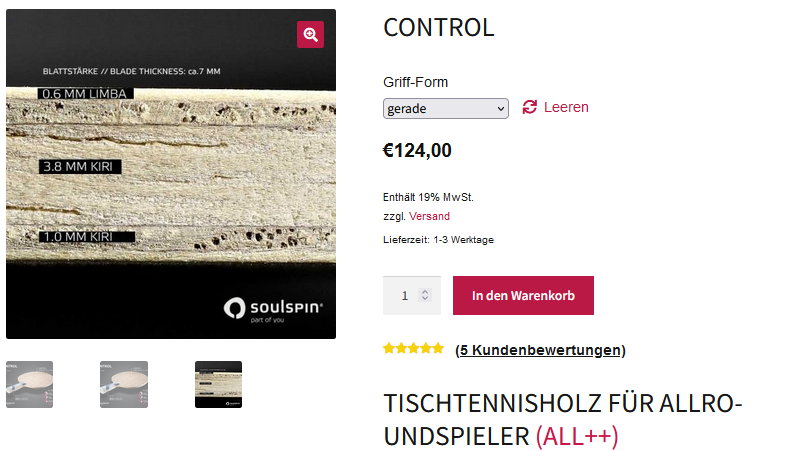Click the main blade cross-section product image

(x=171, y=174)
